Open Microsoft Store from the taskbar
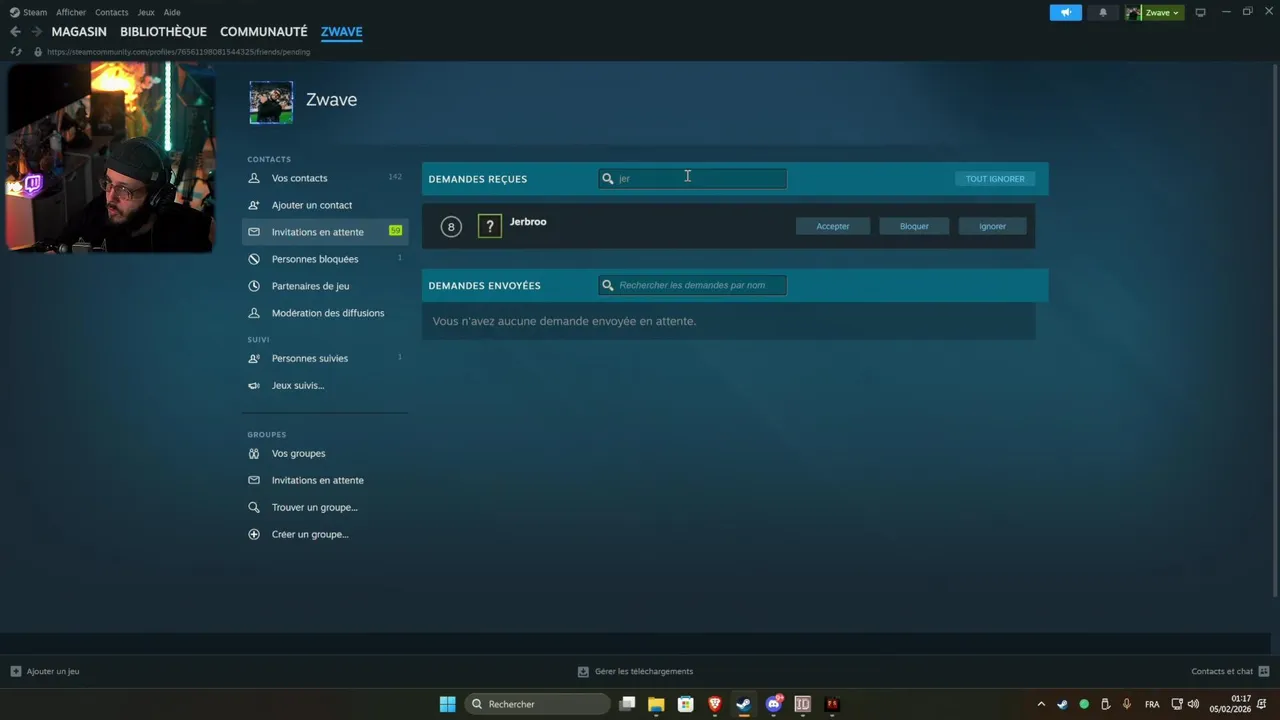Viewport: 1280px width, 720px height. [x=685, y=704]
